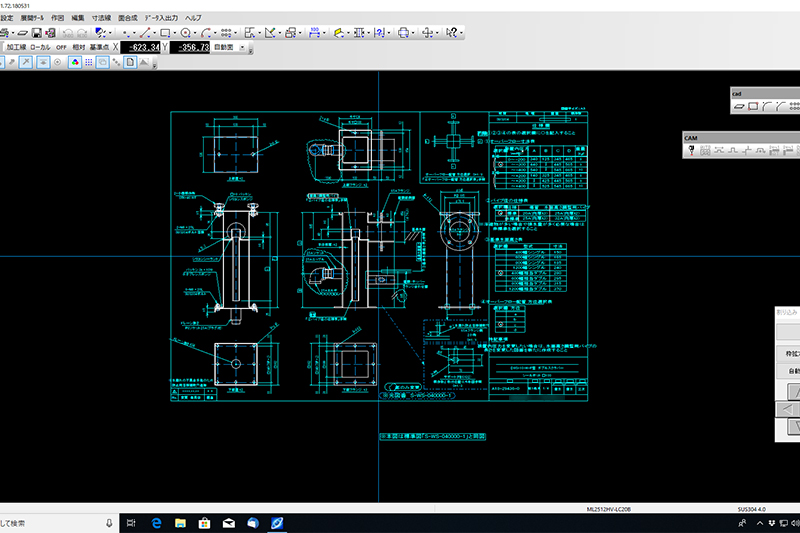Toggle the OFF snap setting button
Image resolution: width=800 pixels, height=533 pixels.
pos(61,47)
